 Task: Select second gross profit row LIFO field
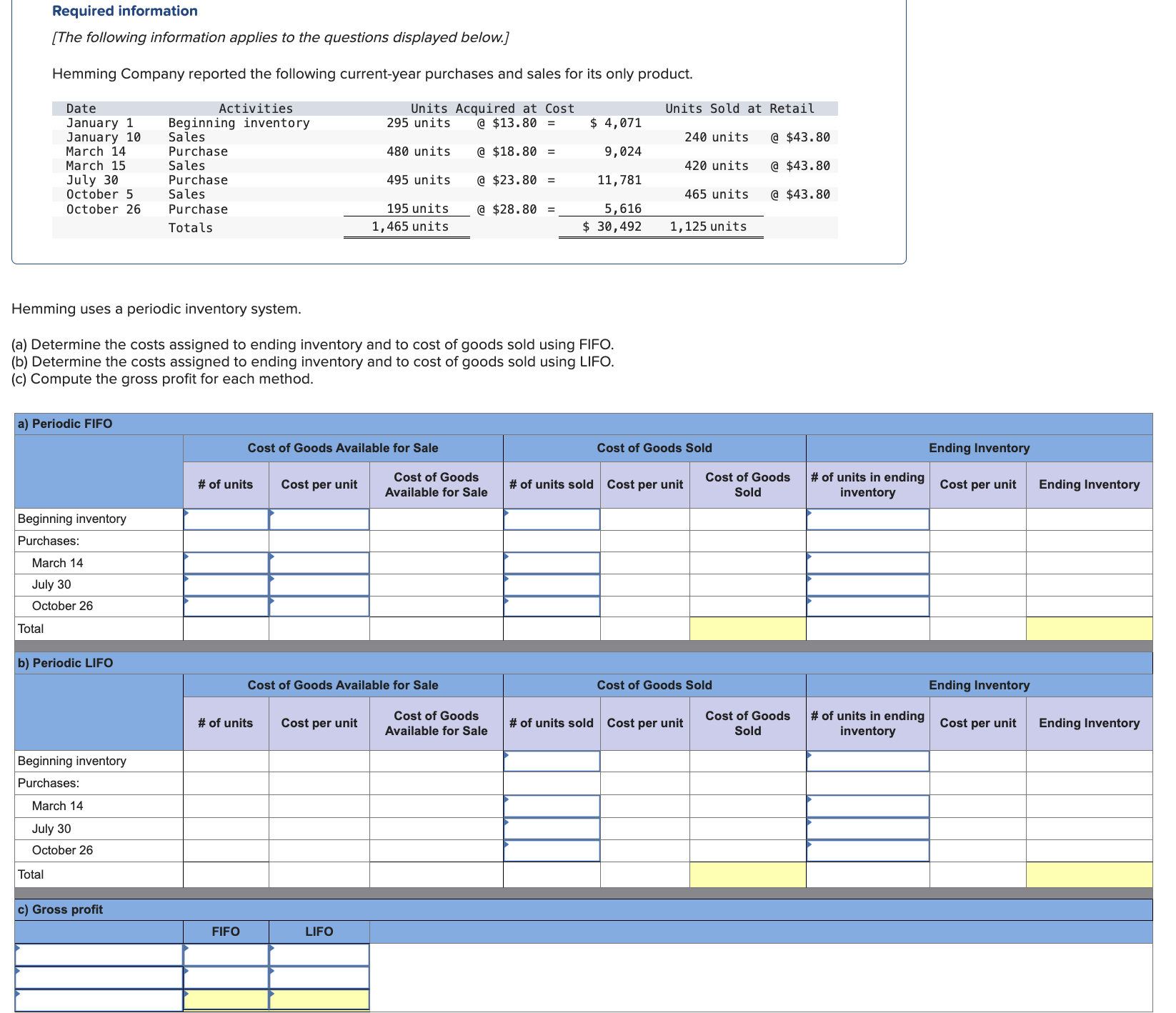pos(319,977)
